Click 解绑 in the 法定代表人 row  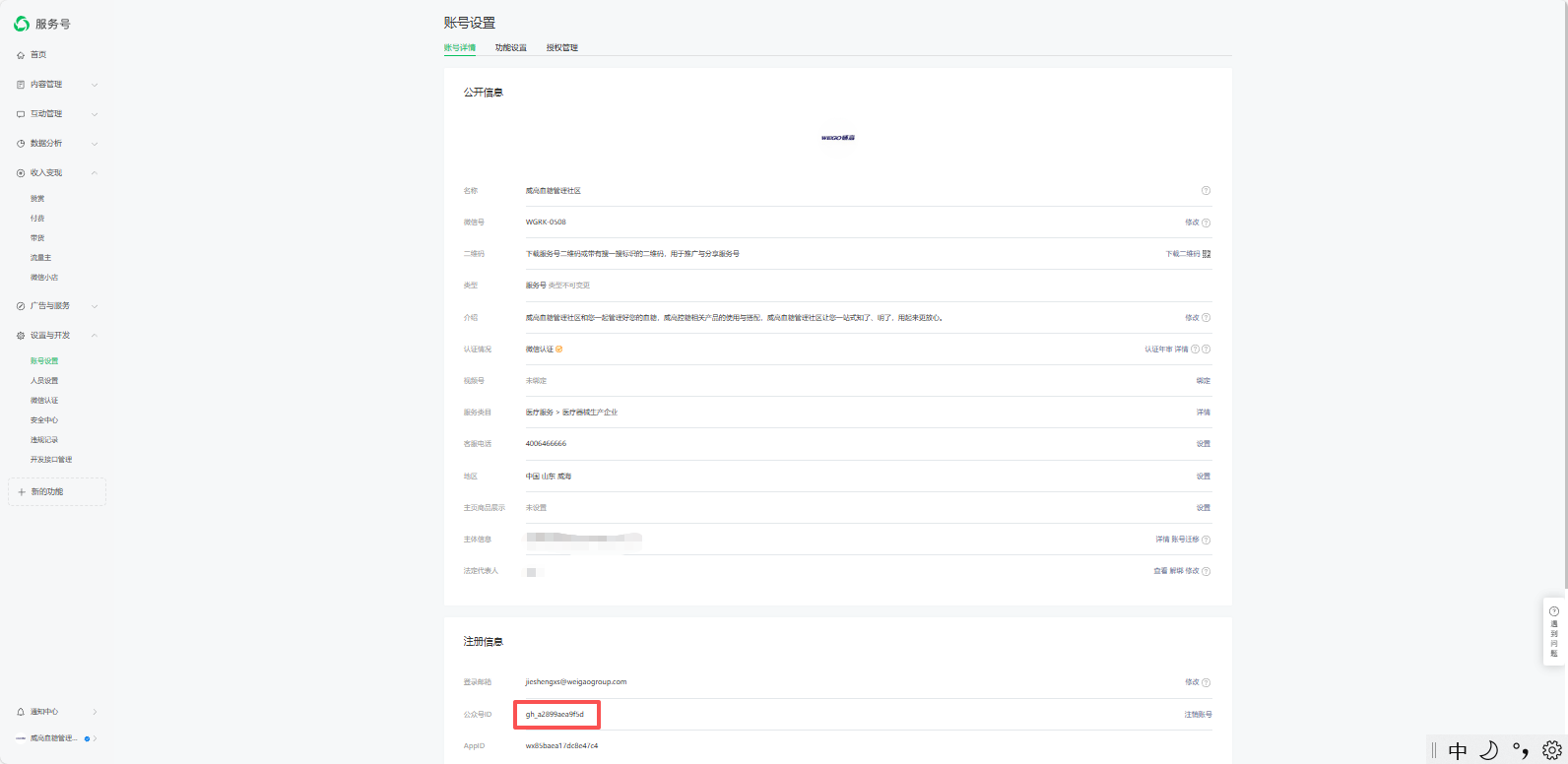point(1176,571)
